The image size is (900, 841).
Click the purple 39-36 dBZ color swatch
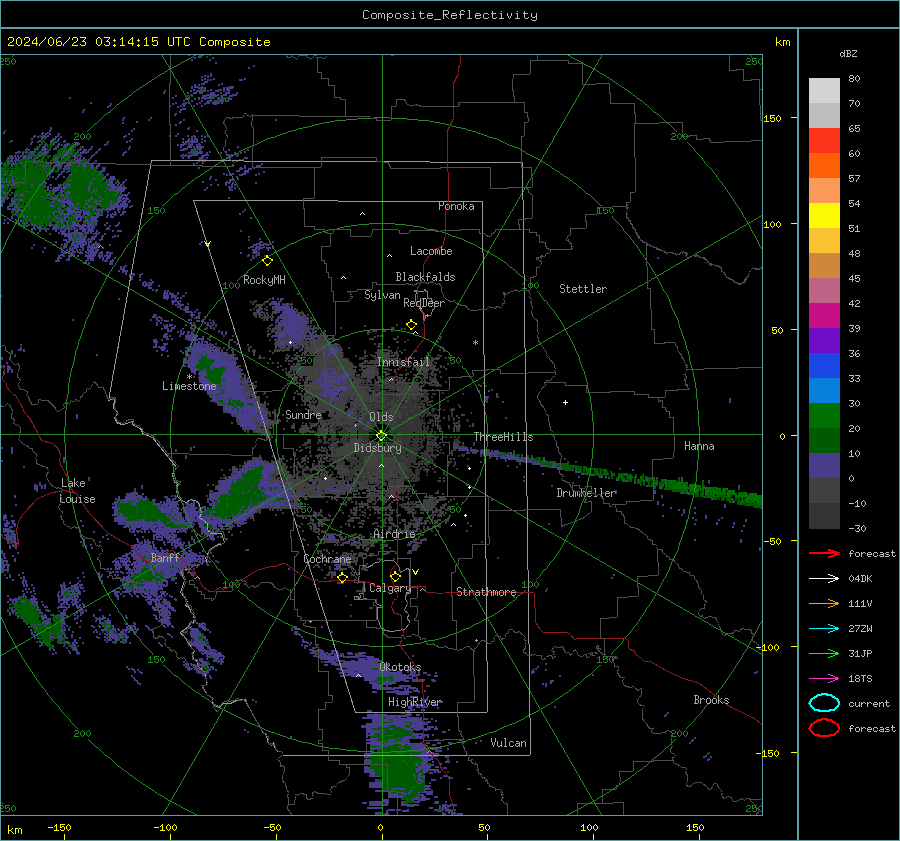click(824, 341)
